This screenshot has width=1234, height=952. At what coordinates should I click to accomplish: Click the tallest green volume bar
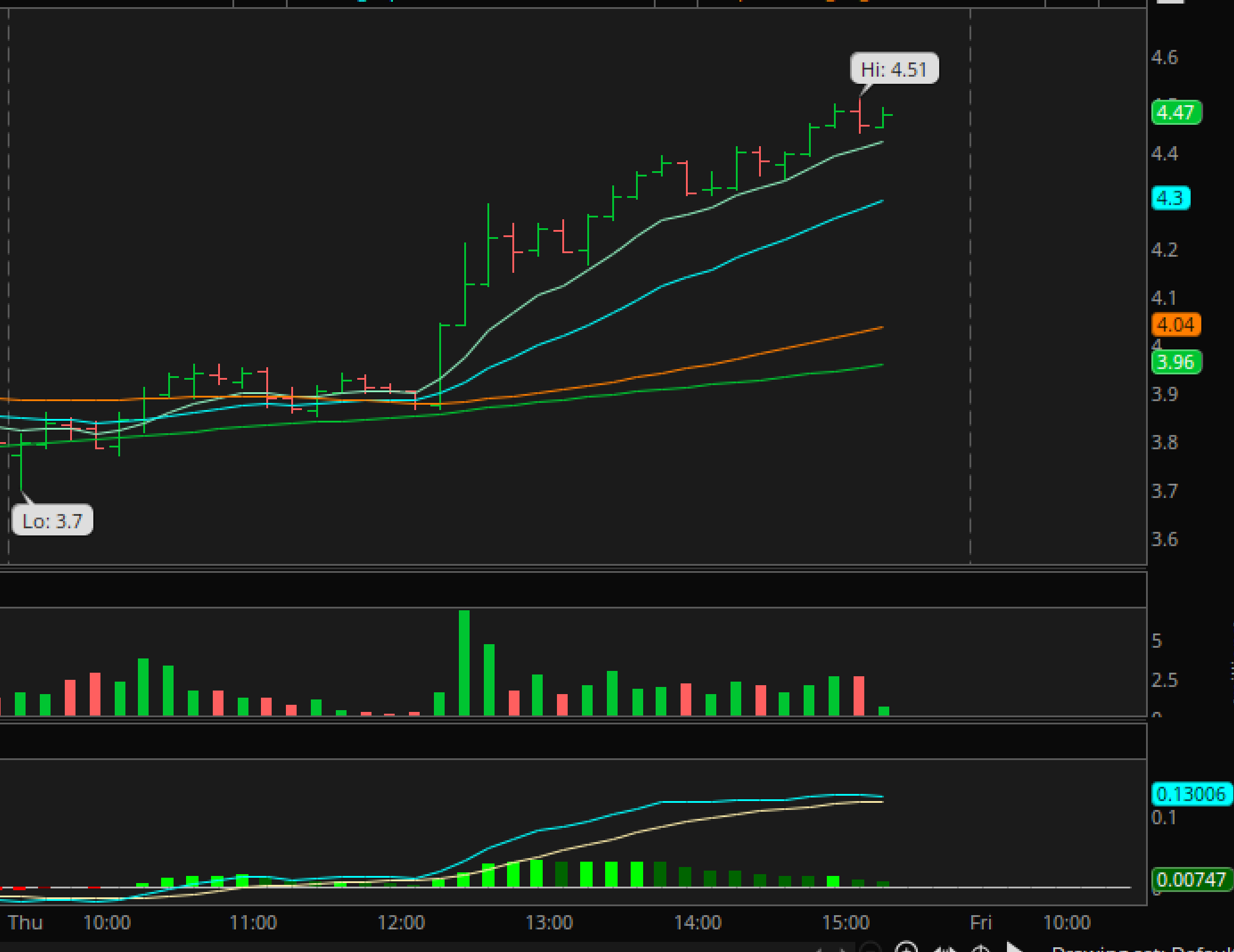coord(464,663)
